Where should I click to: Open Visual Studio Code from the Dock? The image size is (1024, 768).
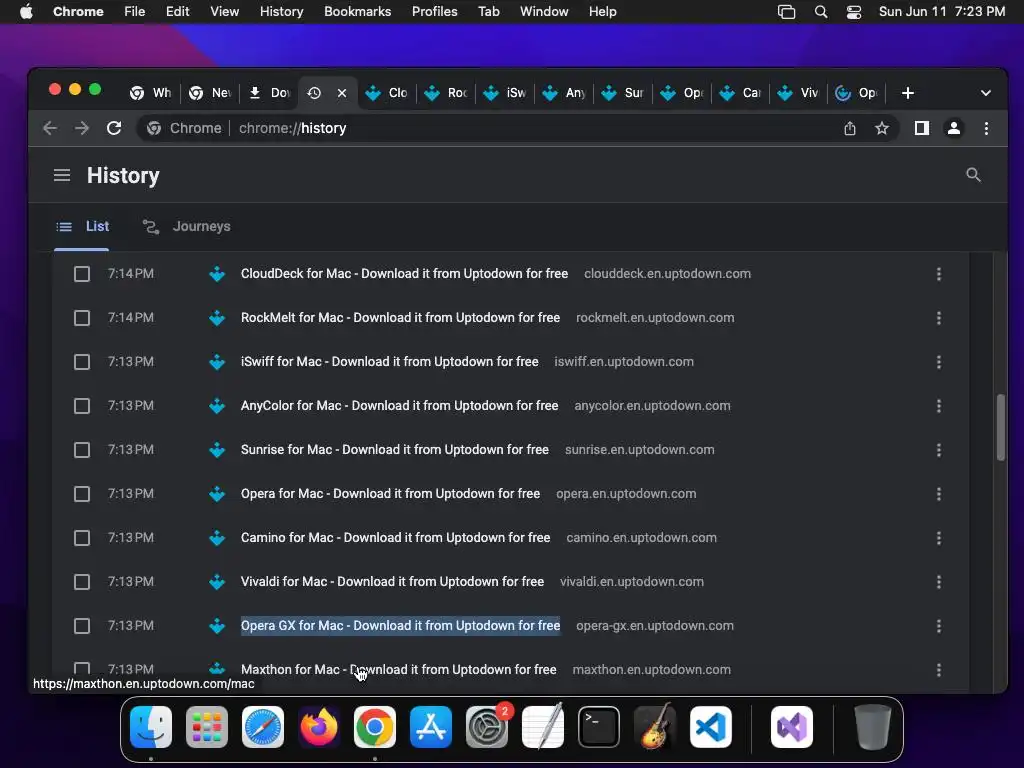click(711, 727)
